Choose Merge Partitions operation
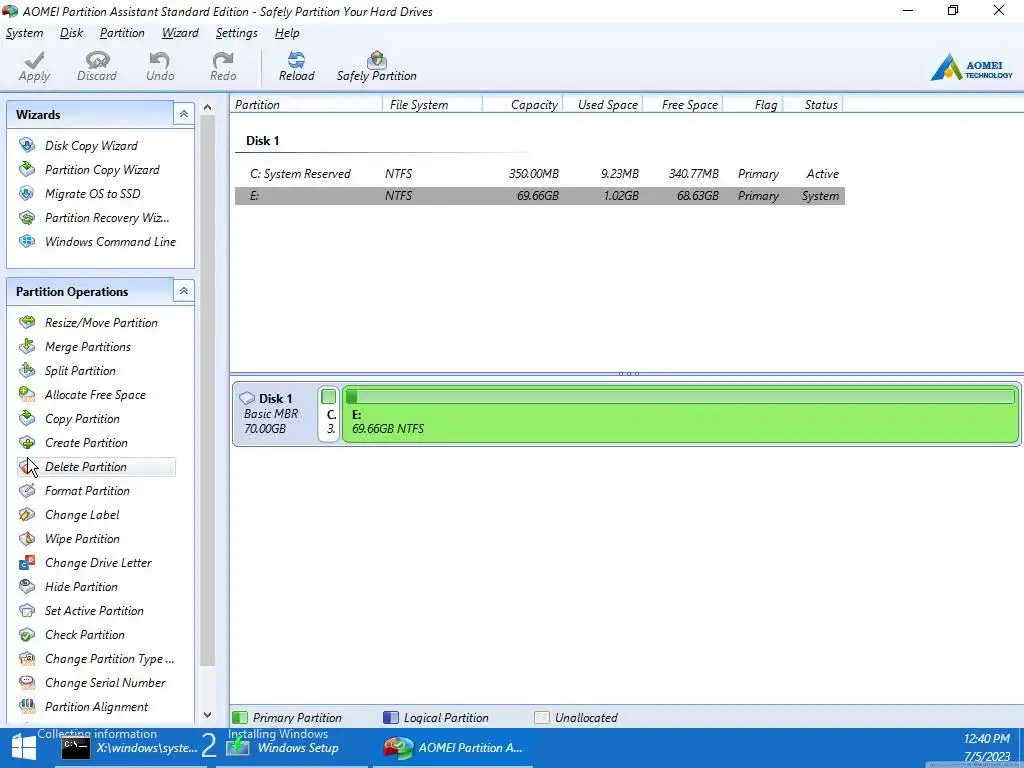The height and width of the screenshot is (768, 1024). point(88,347)
